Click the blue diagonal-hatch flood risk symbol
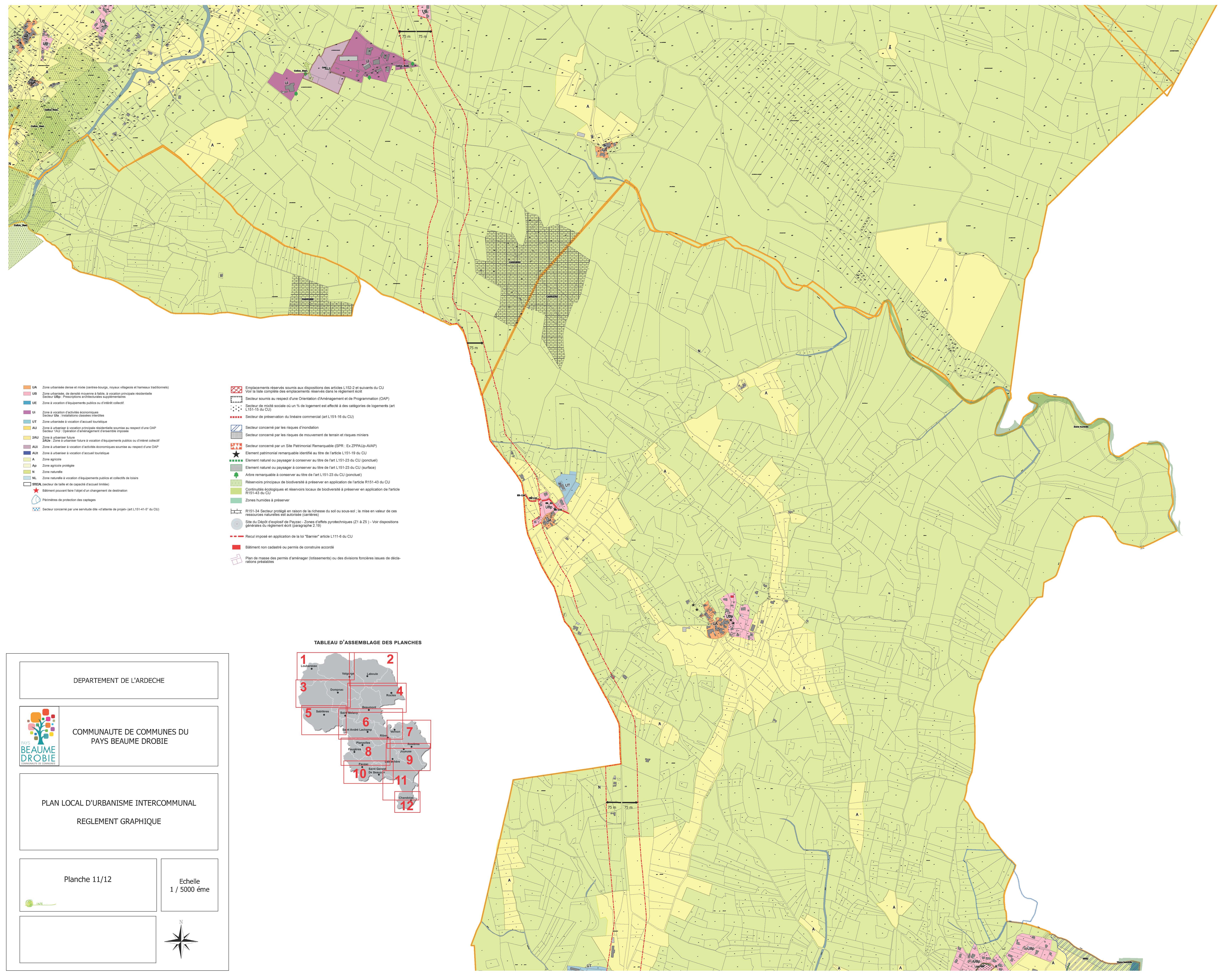Screen dimensions: 1232x975 (236, 428)
